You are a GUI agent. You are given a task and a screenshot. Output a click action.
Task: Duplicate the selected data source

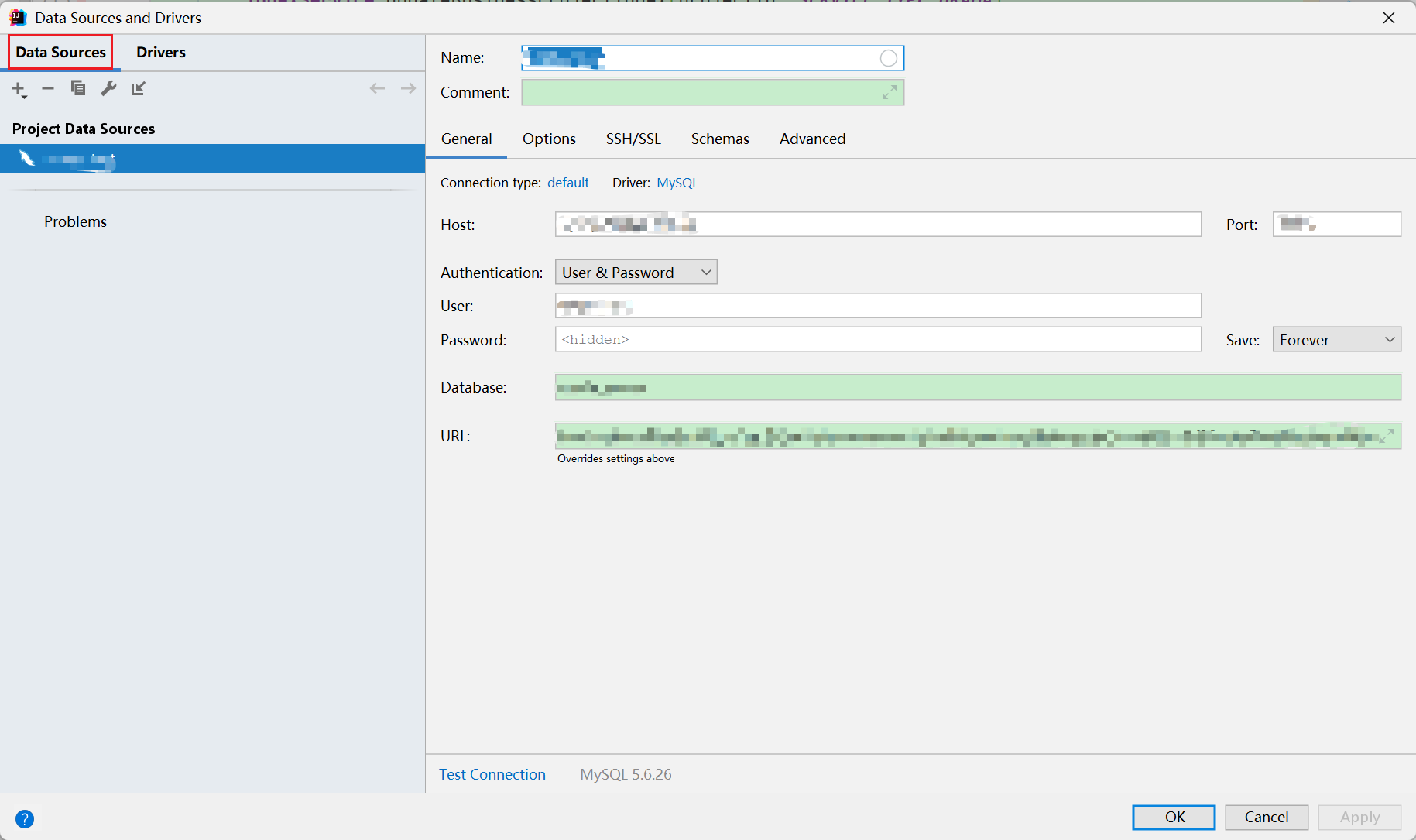[x=78, y=88]
